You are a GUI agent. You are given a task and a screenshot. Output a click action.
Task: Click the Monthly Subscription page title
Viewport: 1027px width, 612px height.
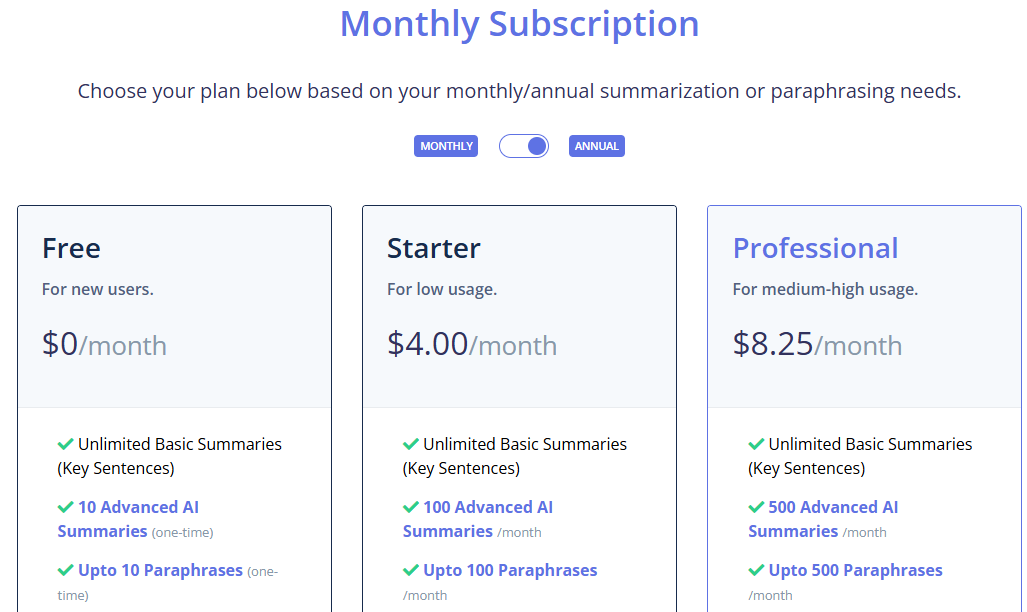tap(519, 24)
